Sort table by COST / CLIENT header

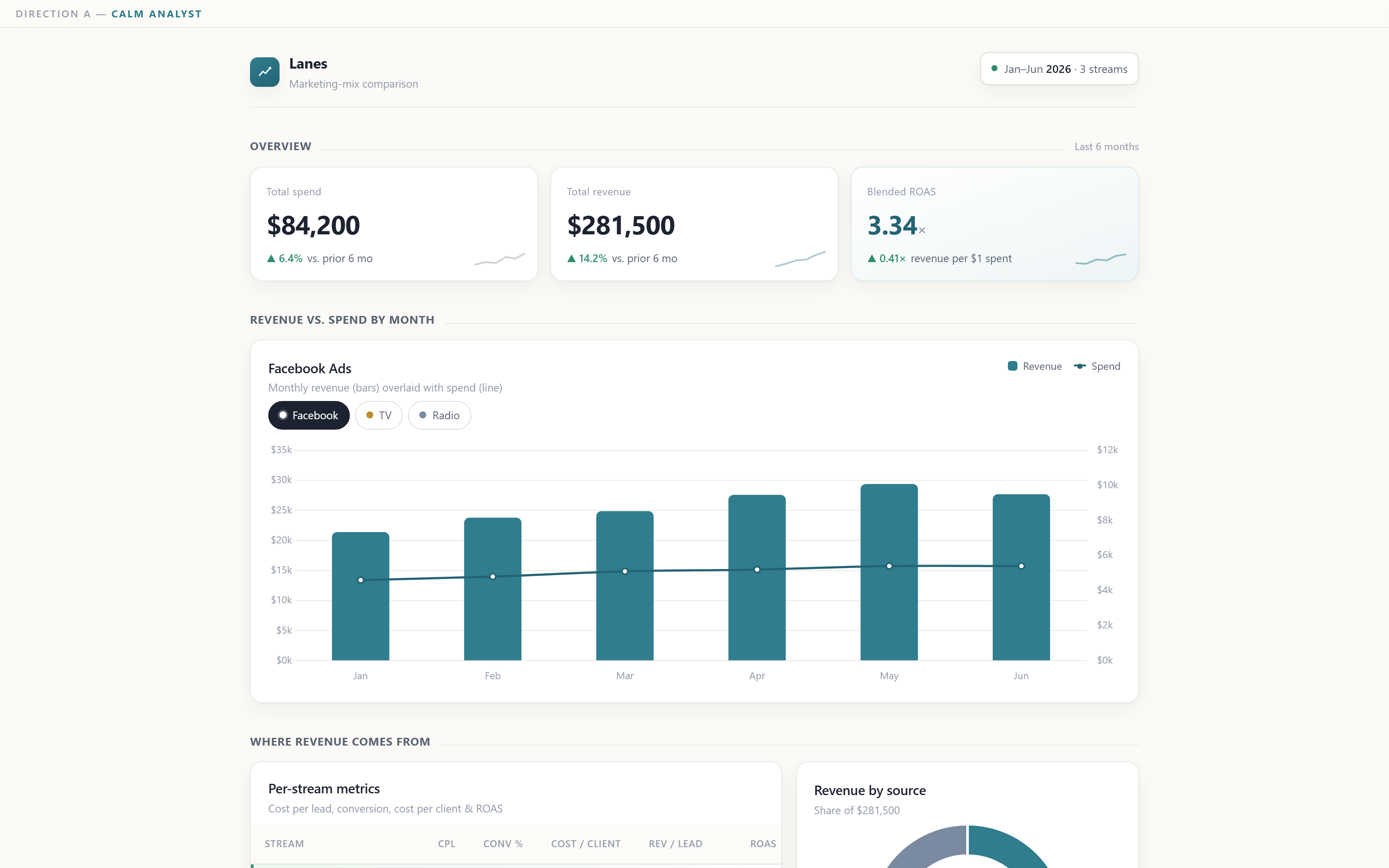(586, 844)
